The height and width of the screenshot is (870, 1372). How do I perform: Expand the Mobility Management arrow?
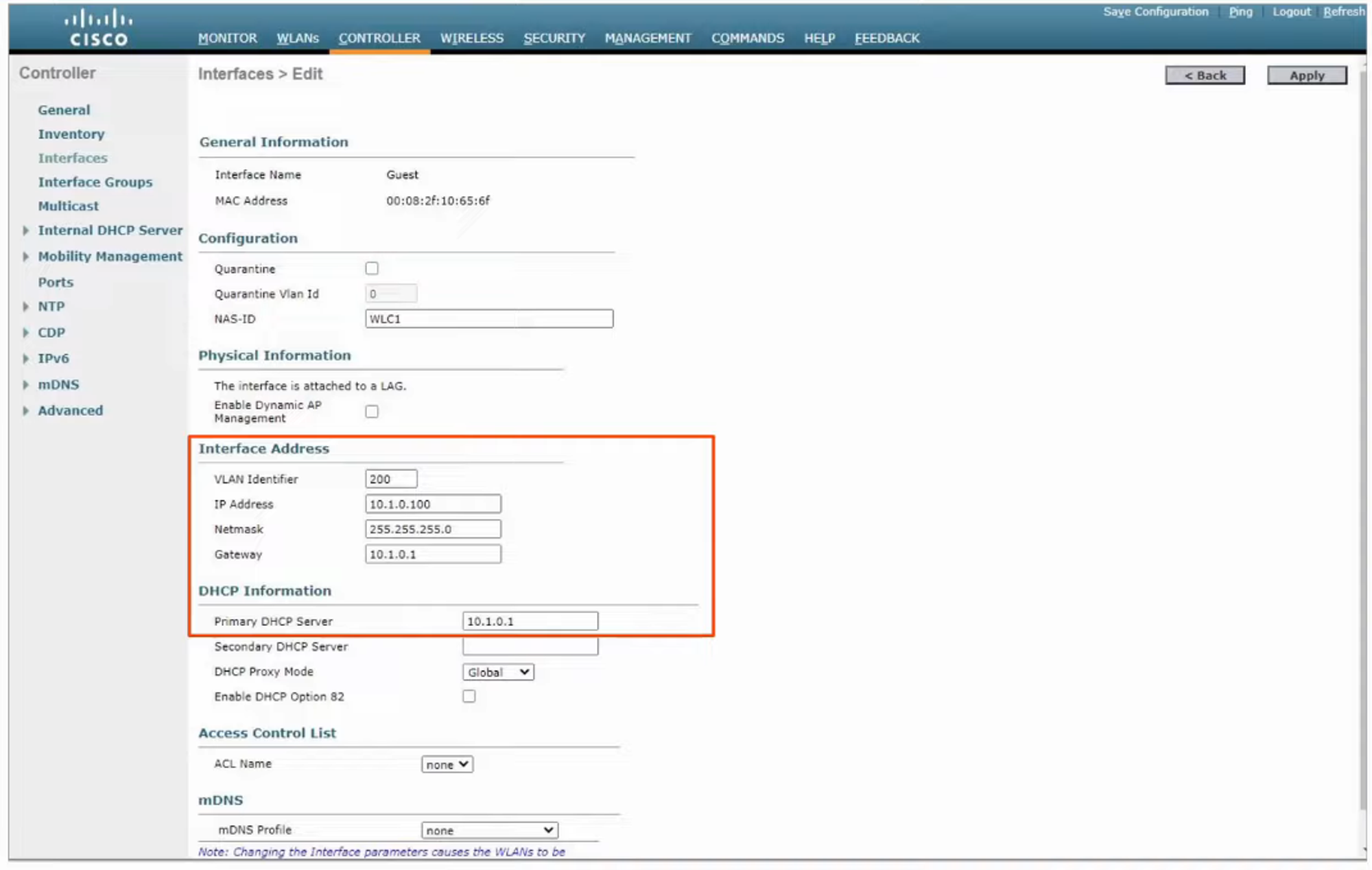point(26,257)
